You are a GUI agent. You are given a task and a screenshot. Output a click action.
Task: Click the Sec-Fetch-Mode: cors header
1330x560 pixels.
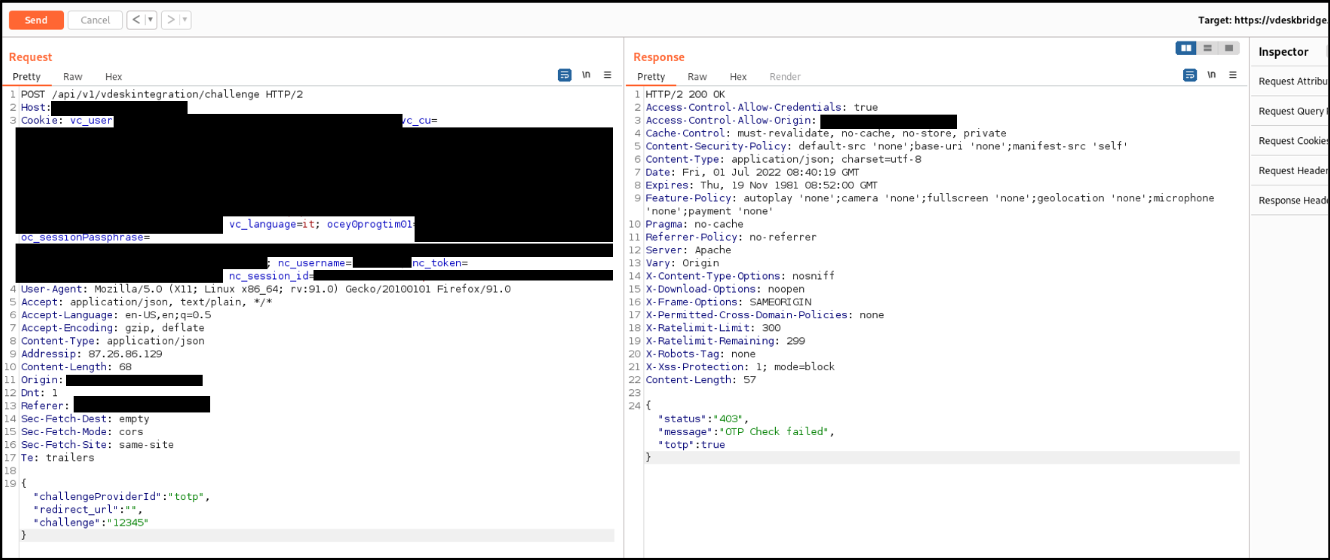82,432
